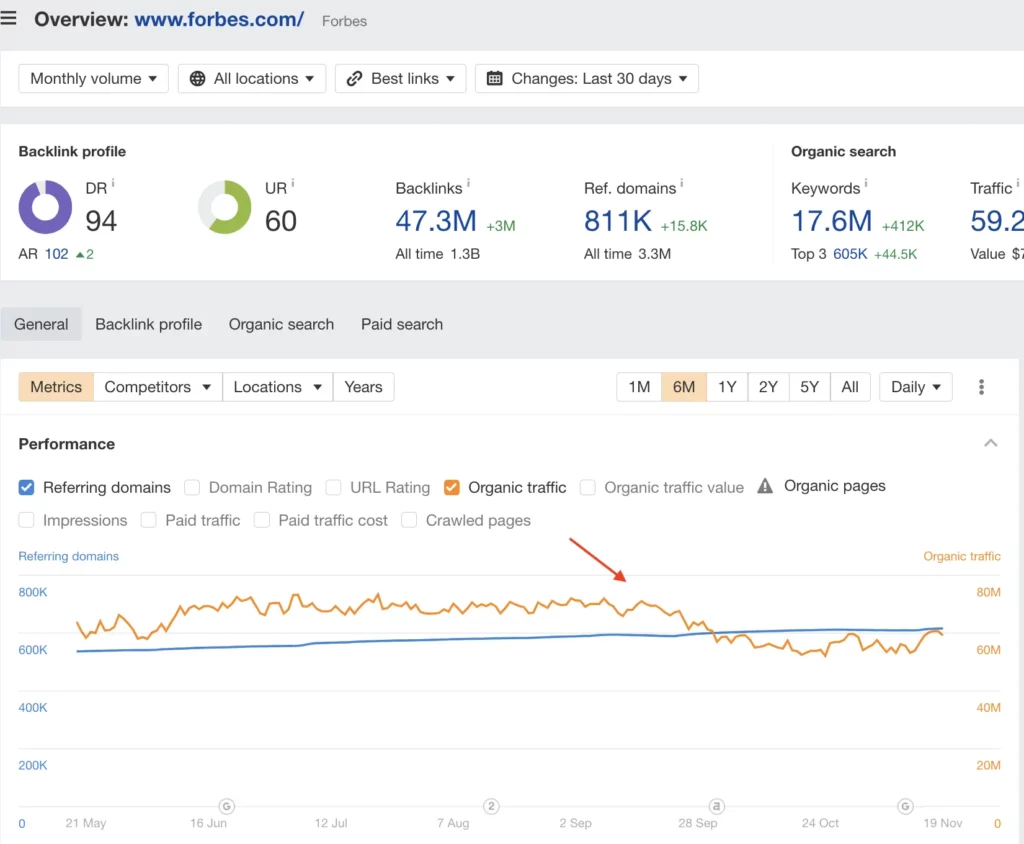Open the Daily interval dropdown
The width and height of the screenshot is (1024, 844).
click(x=915, y=387)
